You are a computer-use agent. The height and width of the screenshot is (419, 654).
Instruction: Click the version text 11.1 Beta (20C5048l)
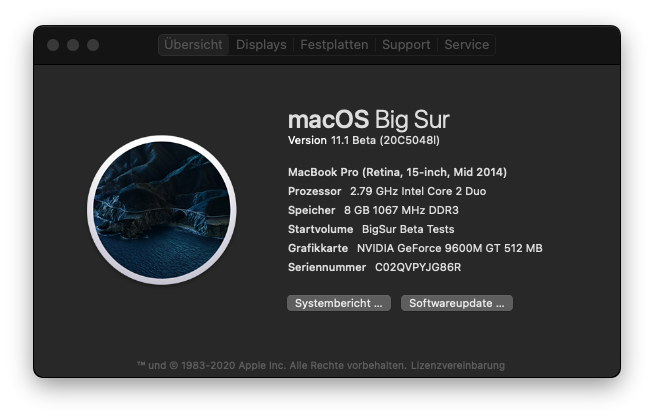pyautogui.click(x=385, y=141)
